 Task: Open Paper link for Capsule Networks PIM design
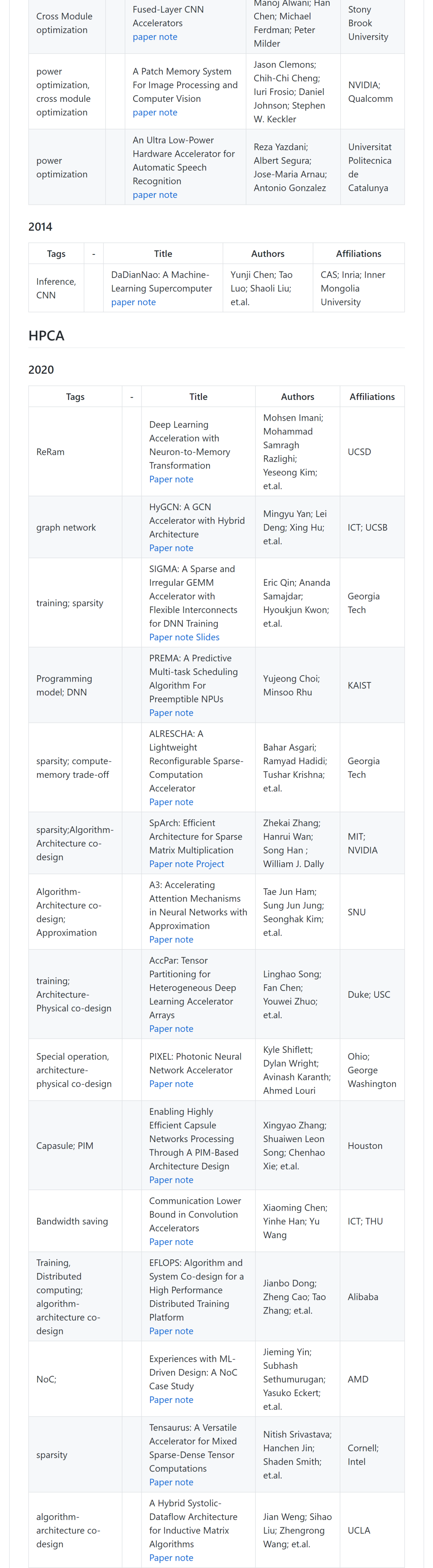161,1180
